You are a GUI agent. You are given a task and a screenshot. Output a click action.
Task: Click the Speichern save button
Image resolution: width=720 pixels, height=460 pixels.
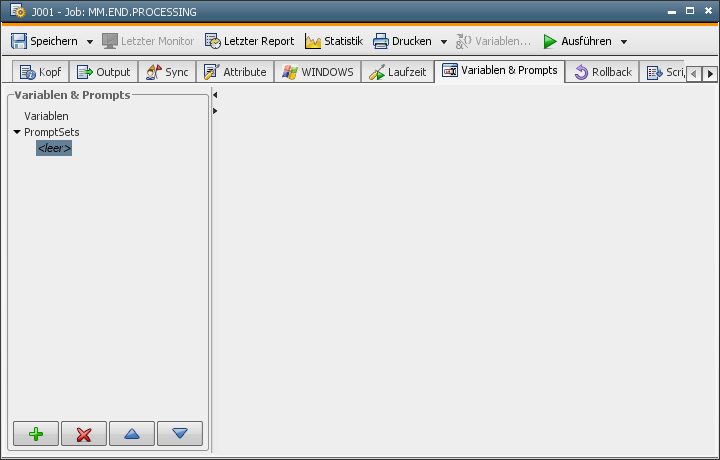point(44,41)
